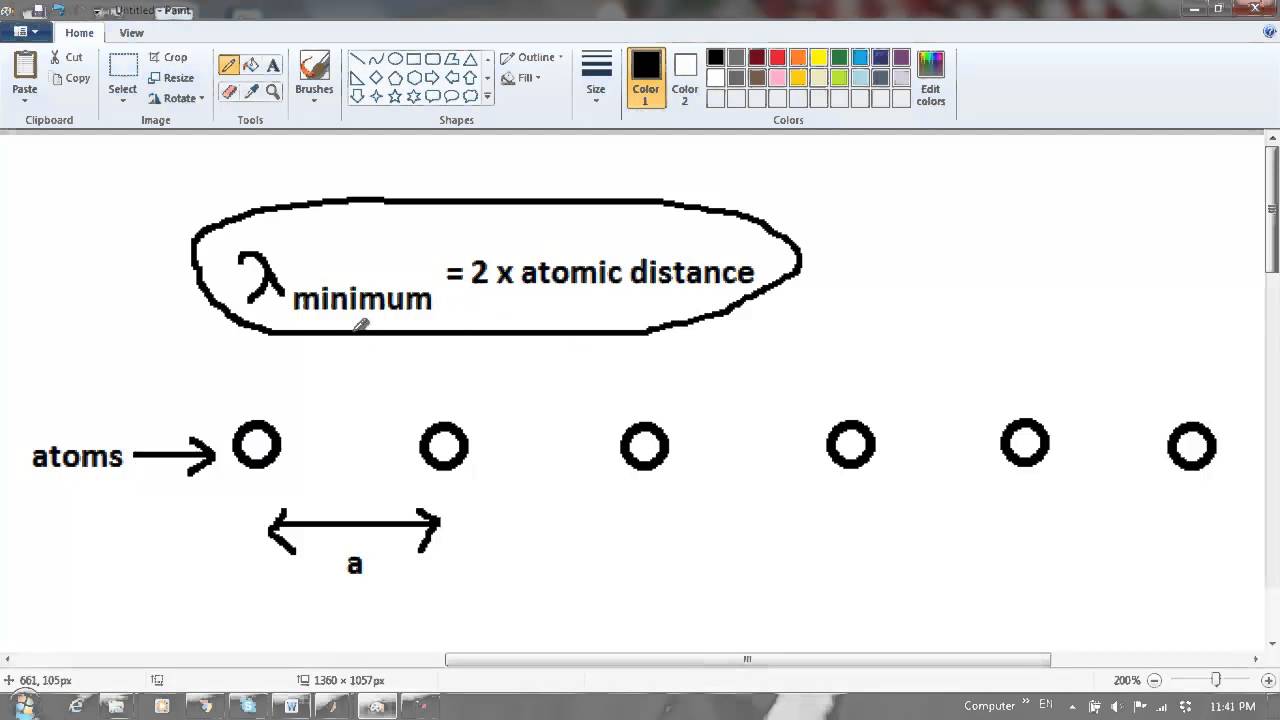Image resolution: width=1280 pixels, height=720 pixels.
Task: Select the Text tool
Action: (273, 66)
